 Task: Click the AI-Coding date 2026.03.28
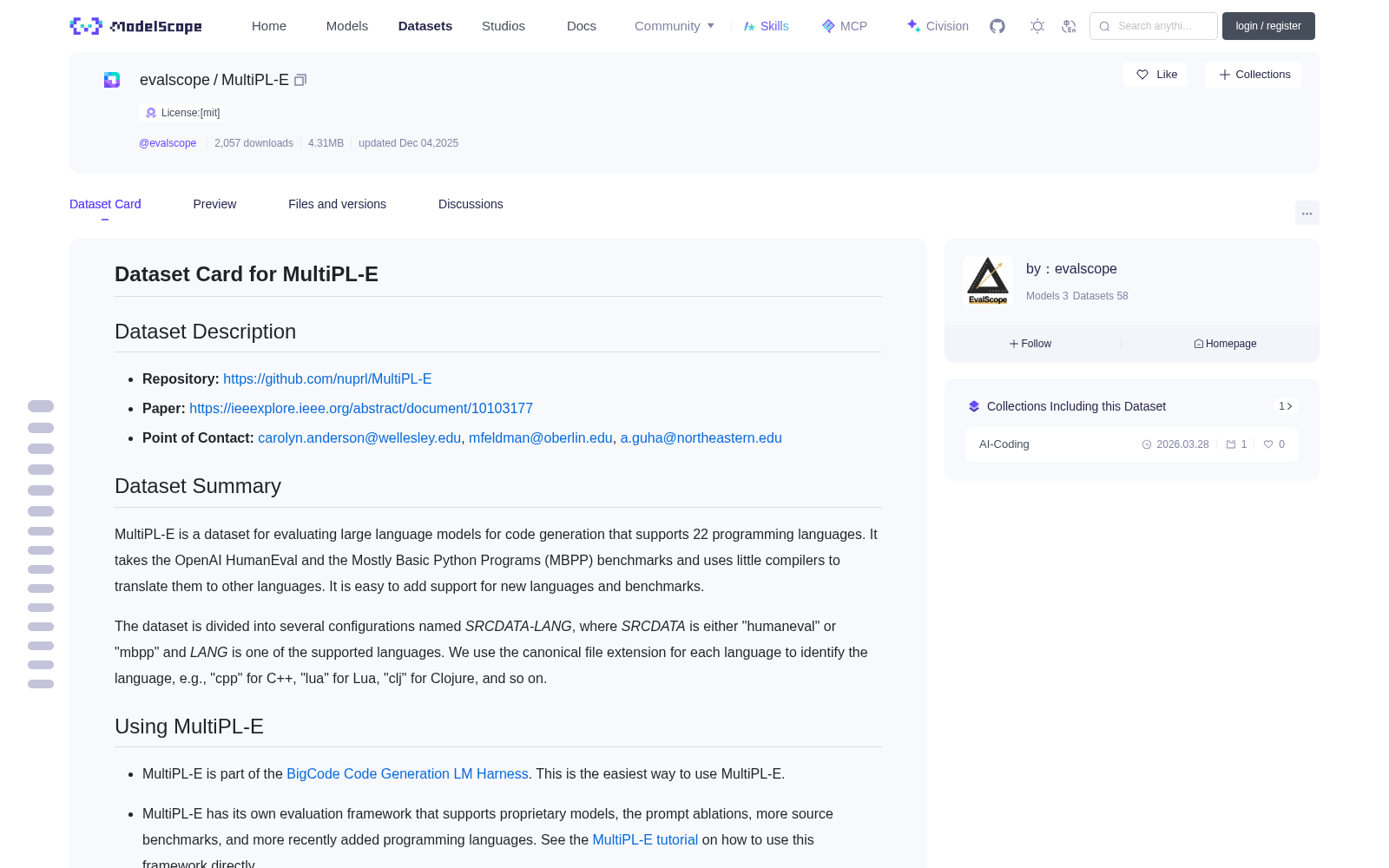1175,444
